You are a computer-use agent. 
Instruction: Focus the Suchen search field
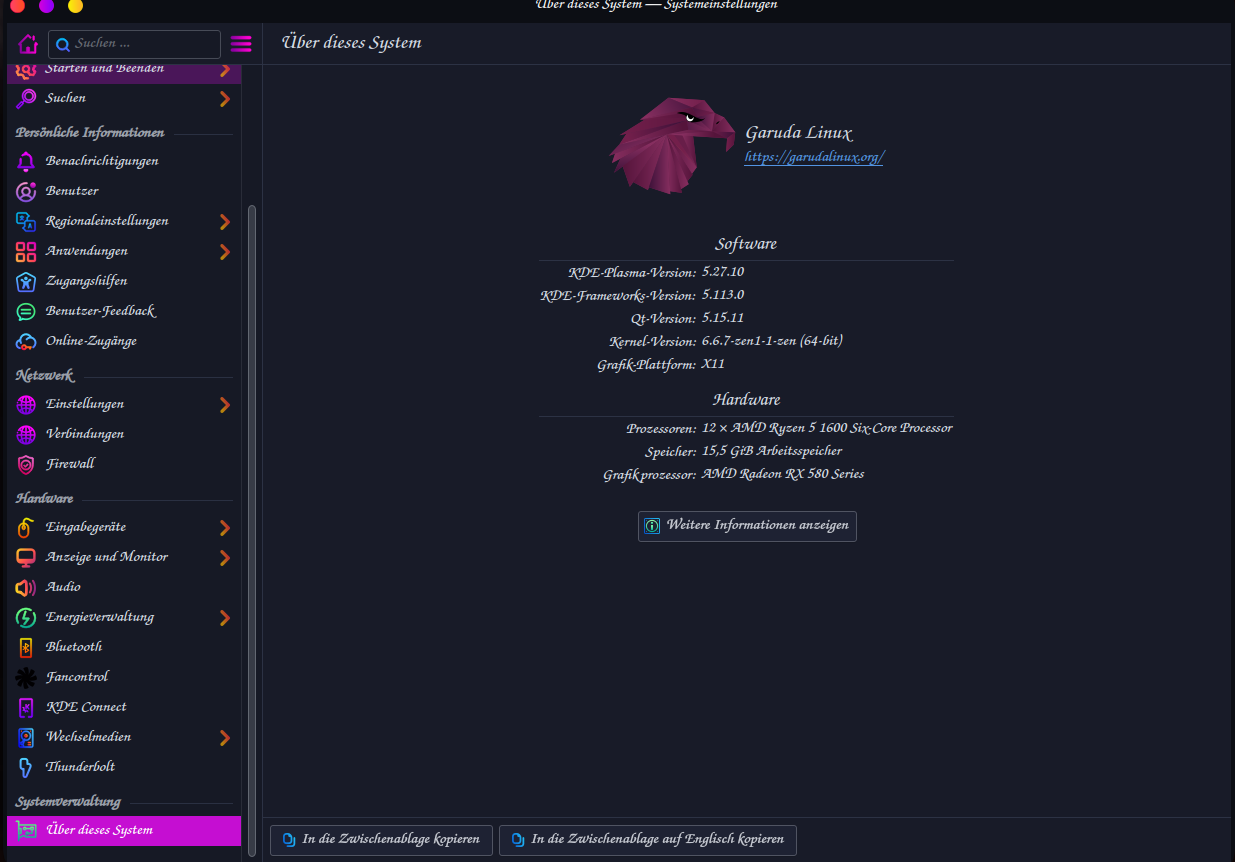134,44
